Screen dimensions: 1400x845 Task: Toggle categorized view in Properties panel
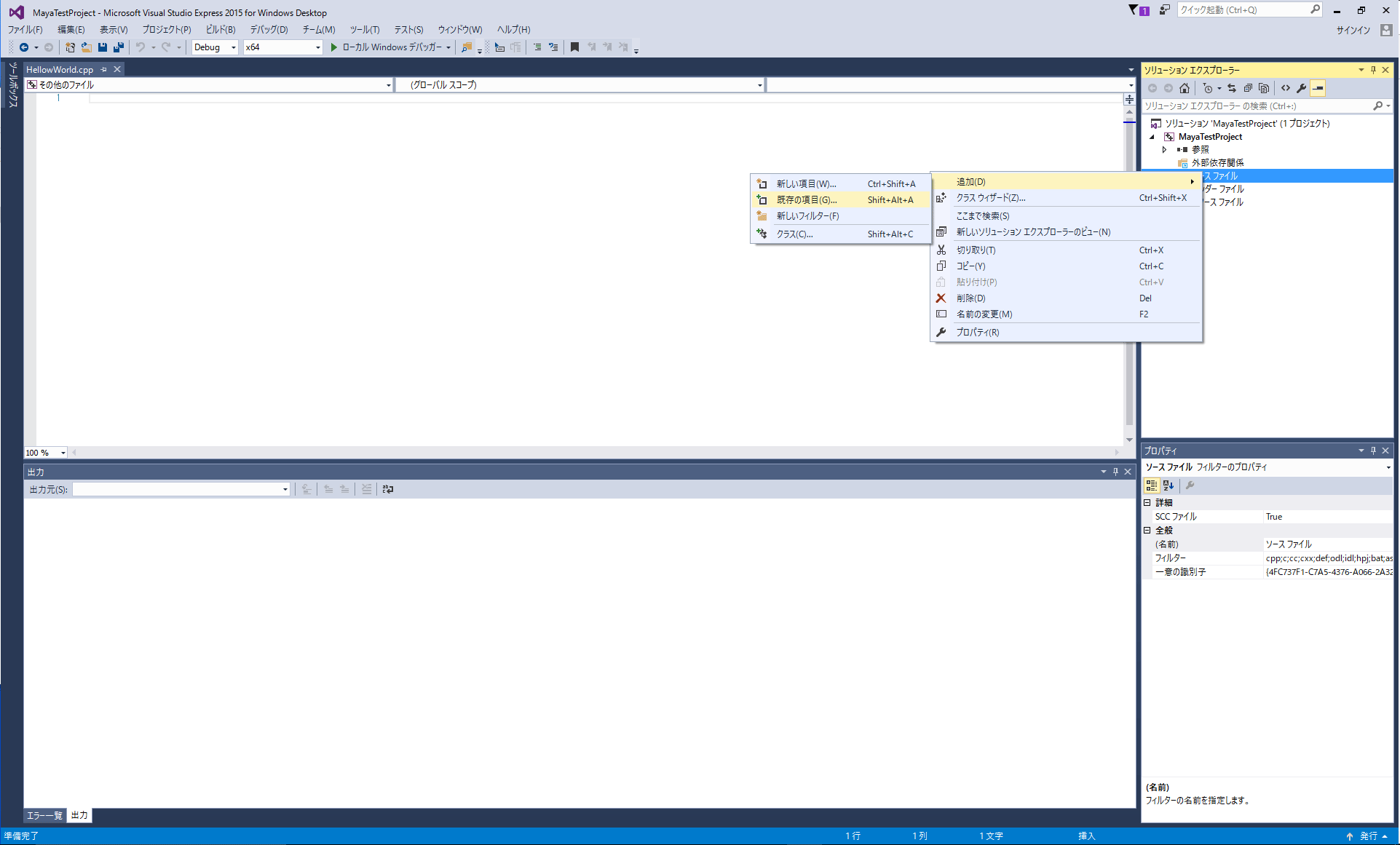[x=1151, y=485]
